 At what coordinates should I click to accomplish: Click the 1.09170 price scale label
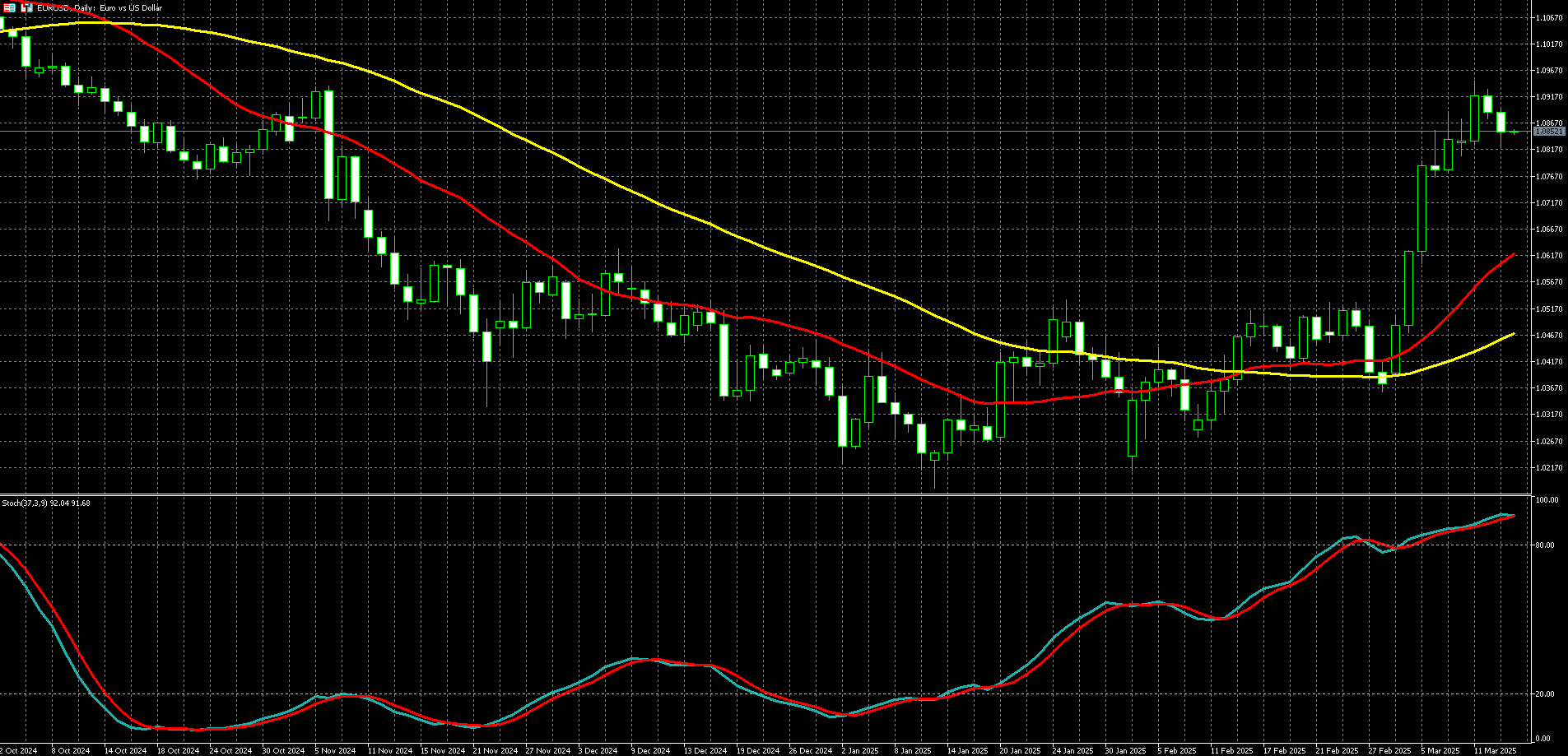1549,97
